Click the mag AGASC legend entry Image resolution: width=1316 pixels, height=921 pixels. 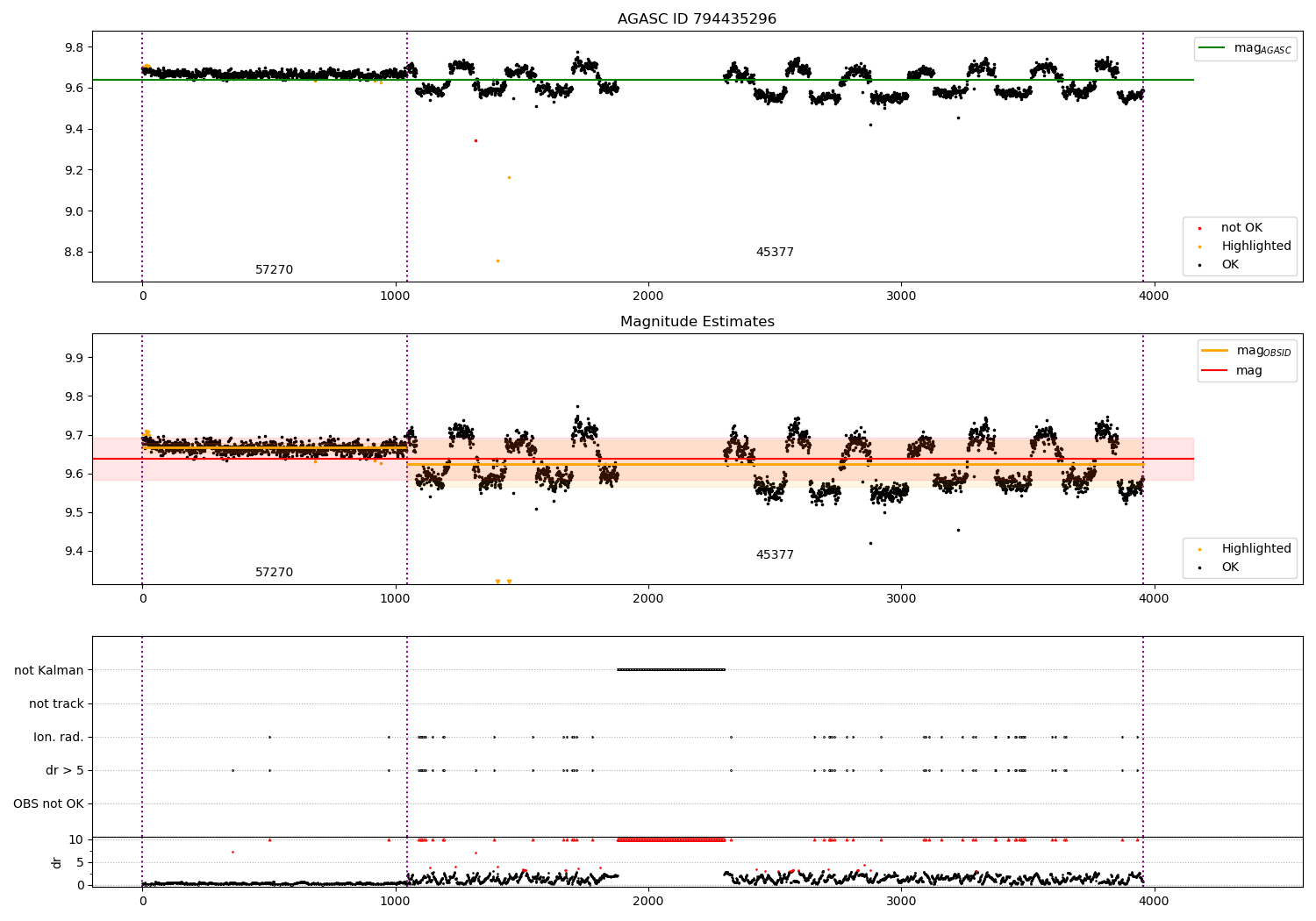[x=1246, y=48]
